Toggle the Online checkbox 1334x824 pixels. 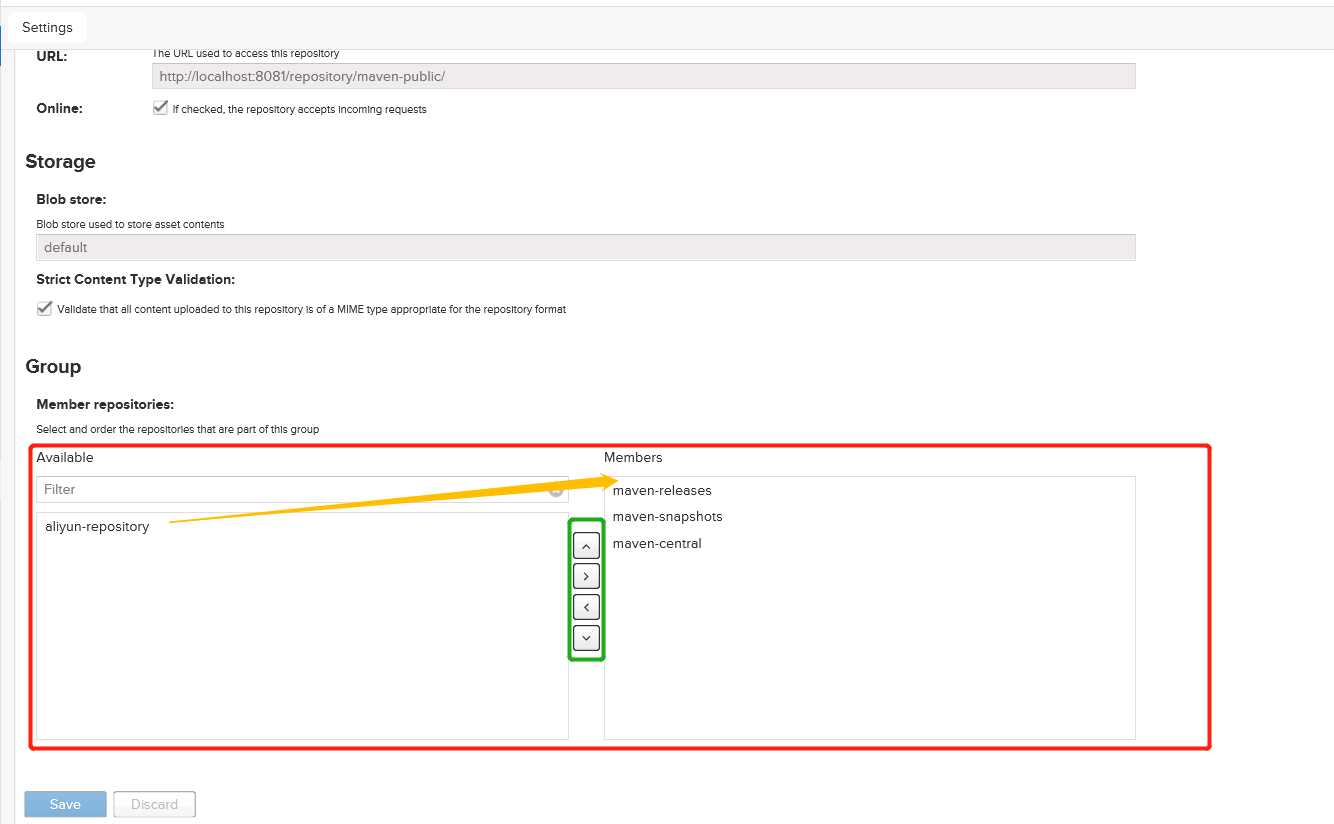[x=160, y=108]
